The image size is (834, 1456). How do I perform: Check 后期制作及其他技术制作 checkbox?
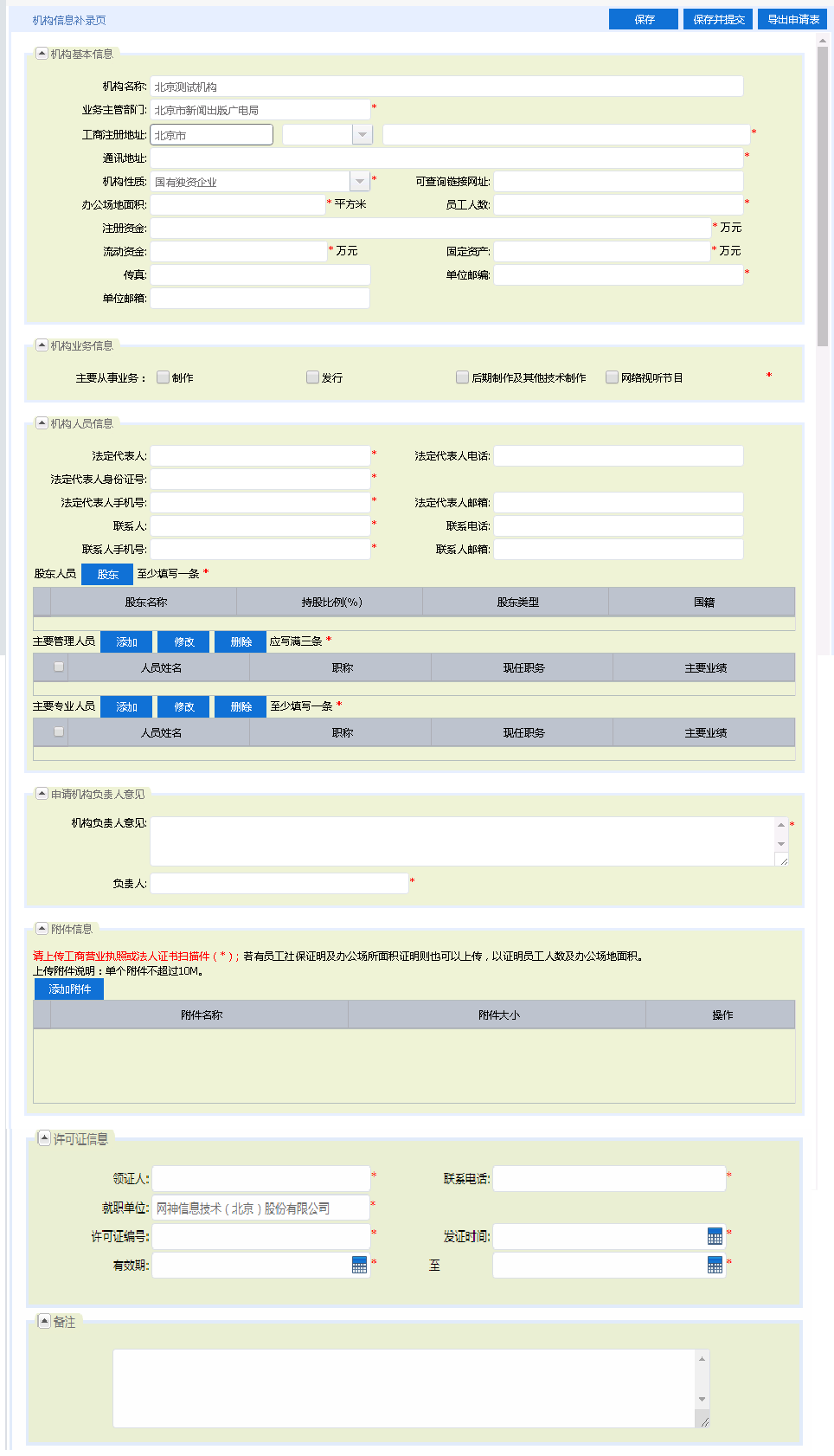click(463, 377)
